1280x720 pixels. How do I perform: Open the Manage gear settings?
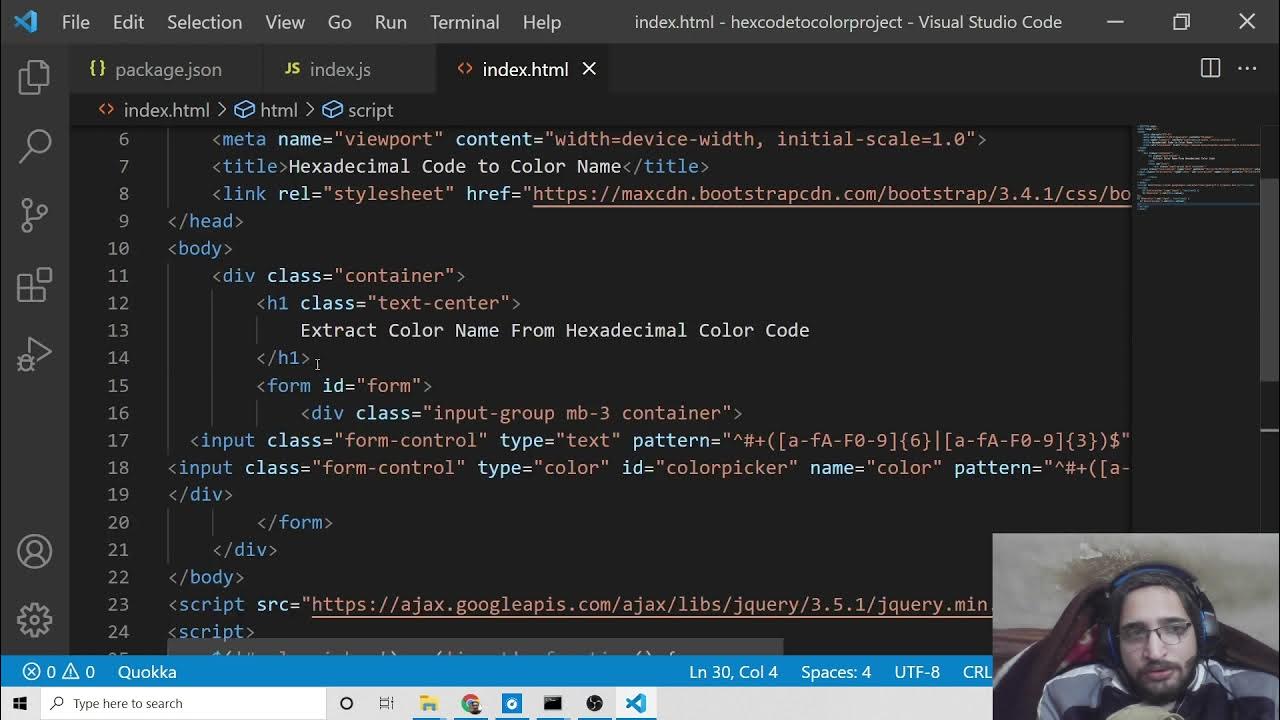[34, 620]
